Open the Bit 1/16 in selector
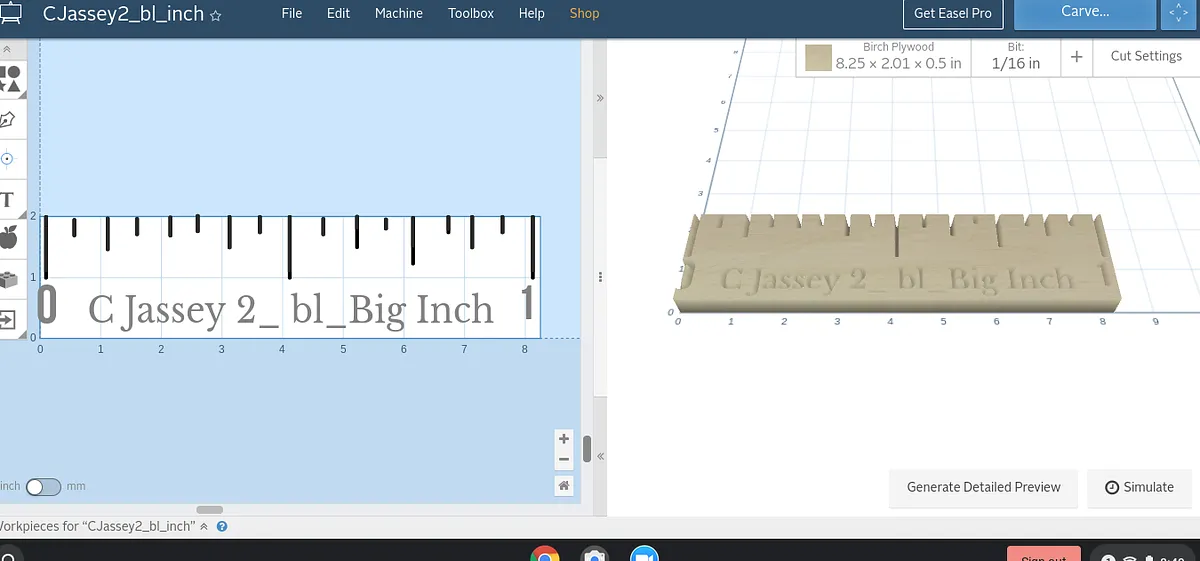The width and height of the screenshot is (1200, 561). tap(1015, 56)
